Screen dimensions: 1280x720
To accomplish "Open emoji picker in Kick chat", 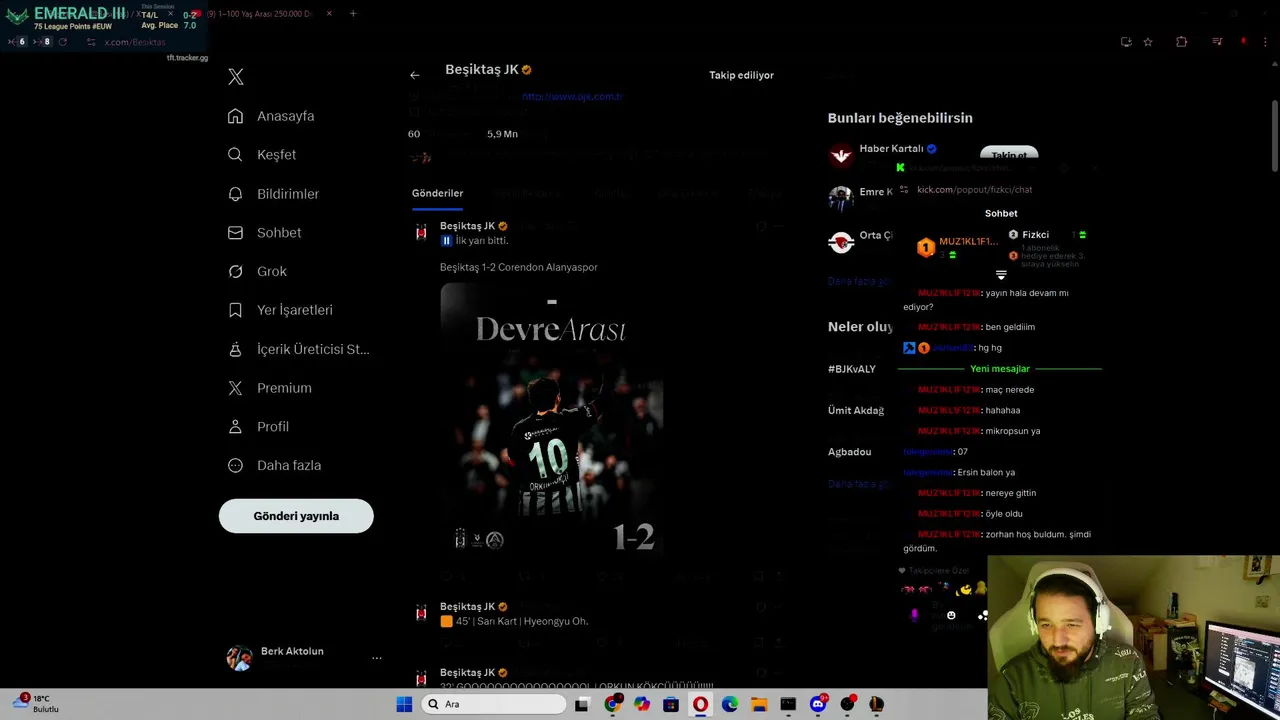I will coord(951,616).
